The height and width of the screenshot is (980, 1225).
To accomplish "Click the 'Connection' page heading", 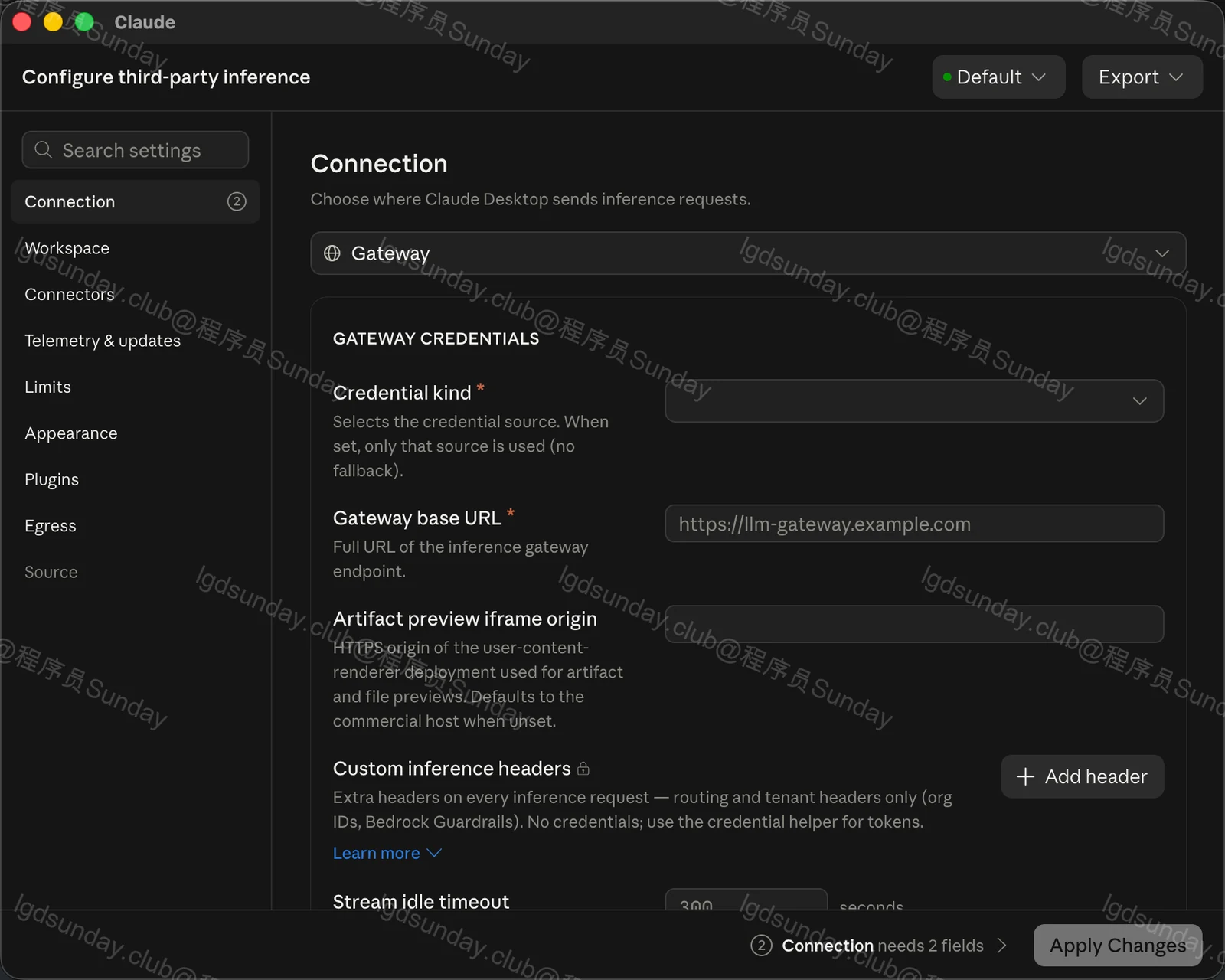I will pyautogui.click(x=379, y=164).
